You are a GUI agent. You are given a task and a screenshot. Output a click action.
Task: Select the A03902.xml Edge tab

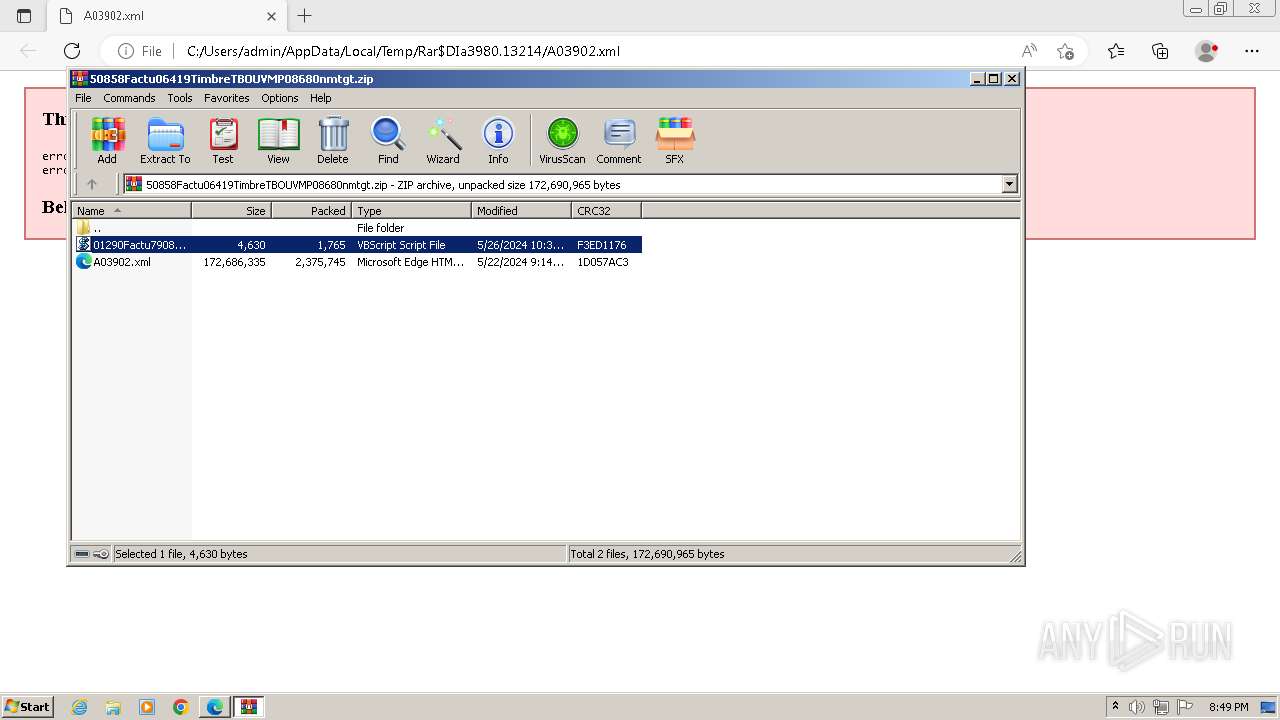[x=166, y=16]
